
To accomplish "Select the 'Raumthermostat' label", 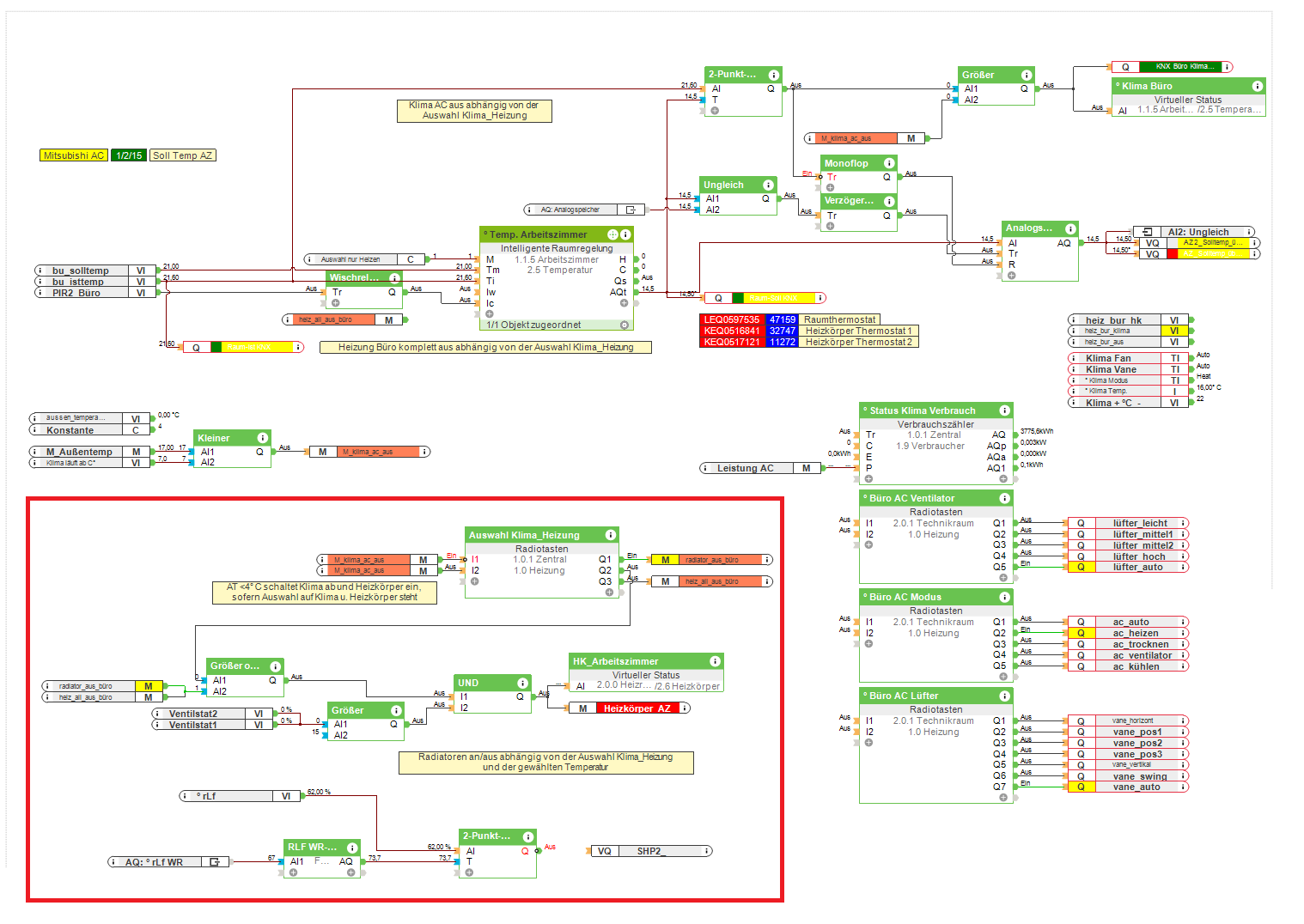I will coord(840,319).
